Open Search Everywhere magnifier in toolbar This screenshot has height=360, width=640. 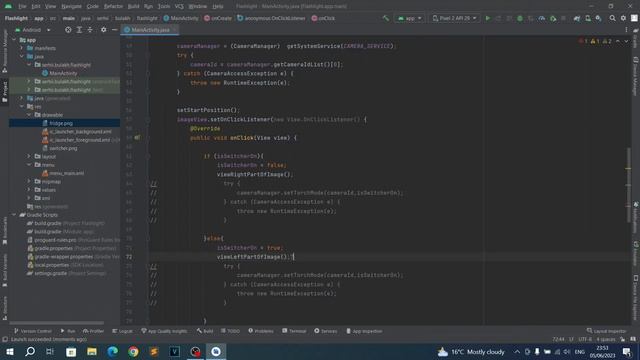(x=612, y=18)
